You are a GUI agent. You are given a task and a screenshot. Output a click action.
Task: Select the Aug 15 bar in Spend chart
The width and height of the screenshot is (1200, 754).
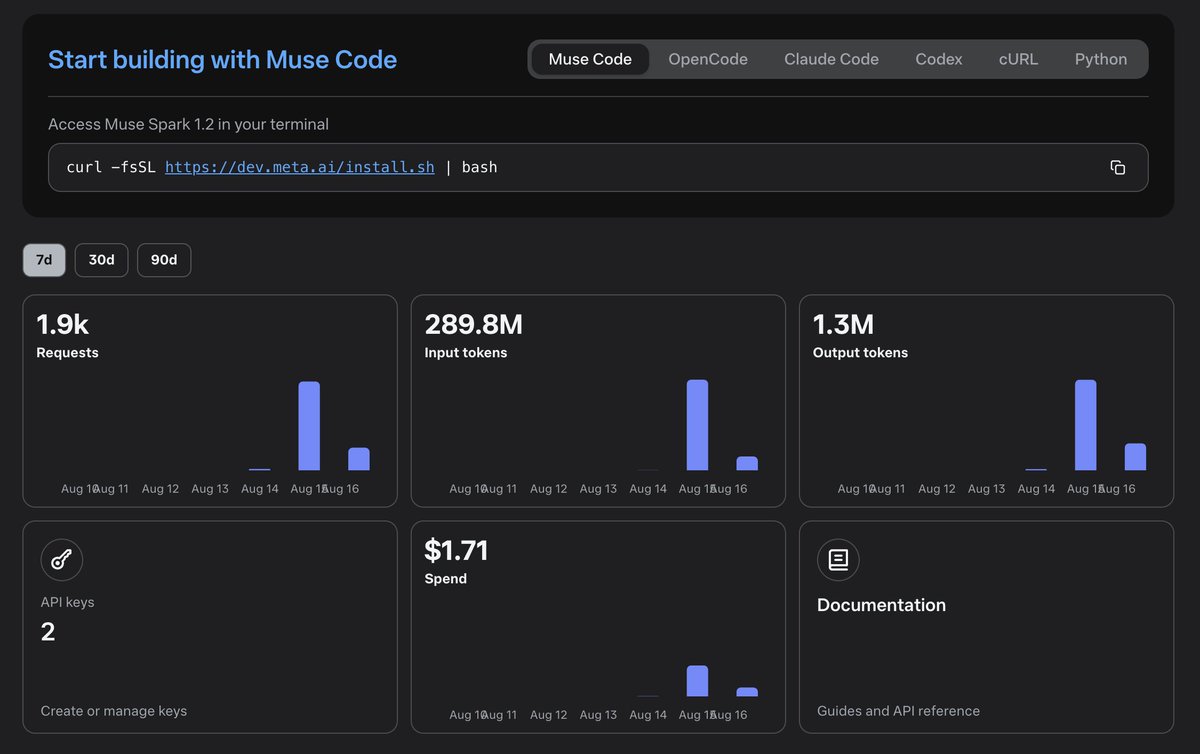pos(697,681)
